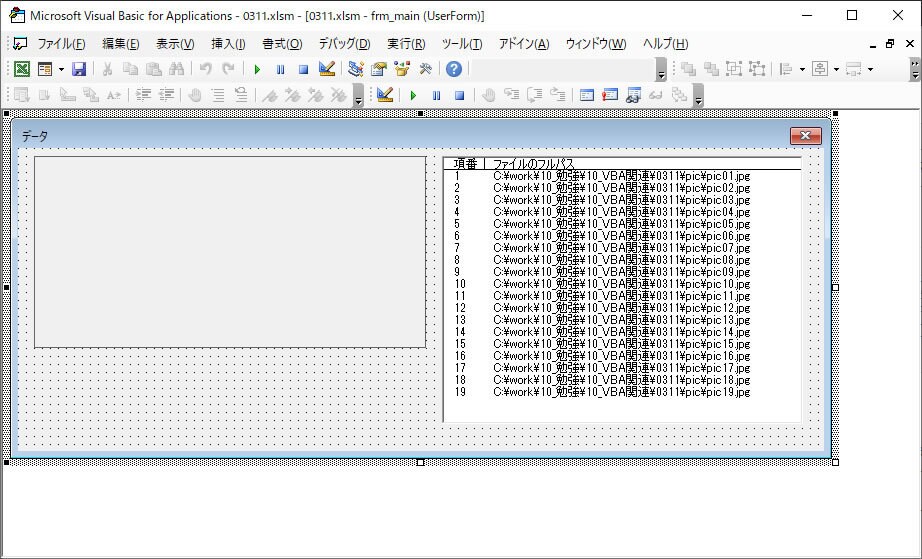The width and height of the screenshot is (922, 559).
Task: Open 挿入(I) menu
Action: [x=228, y=43]
